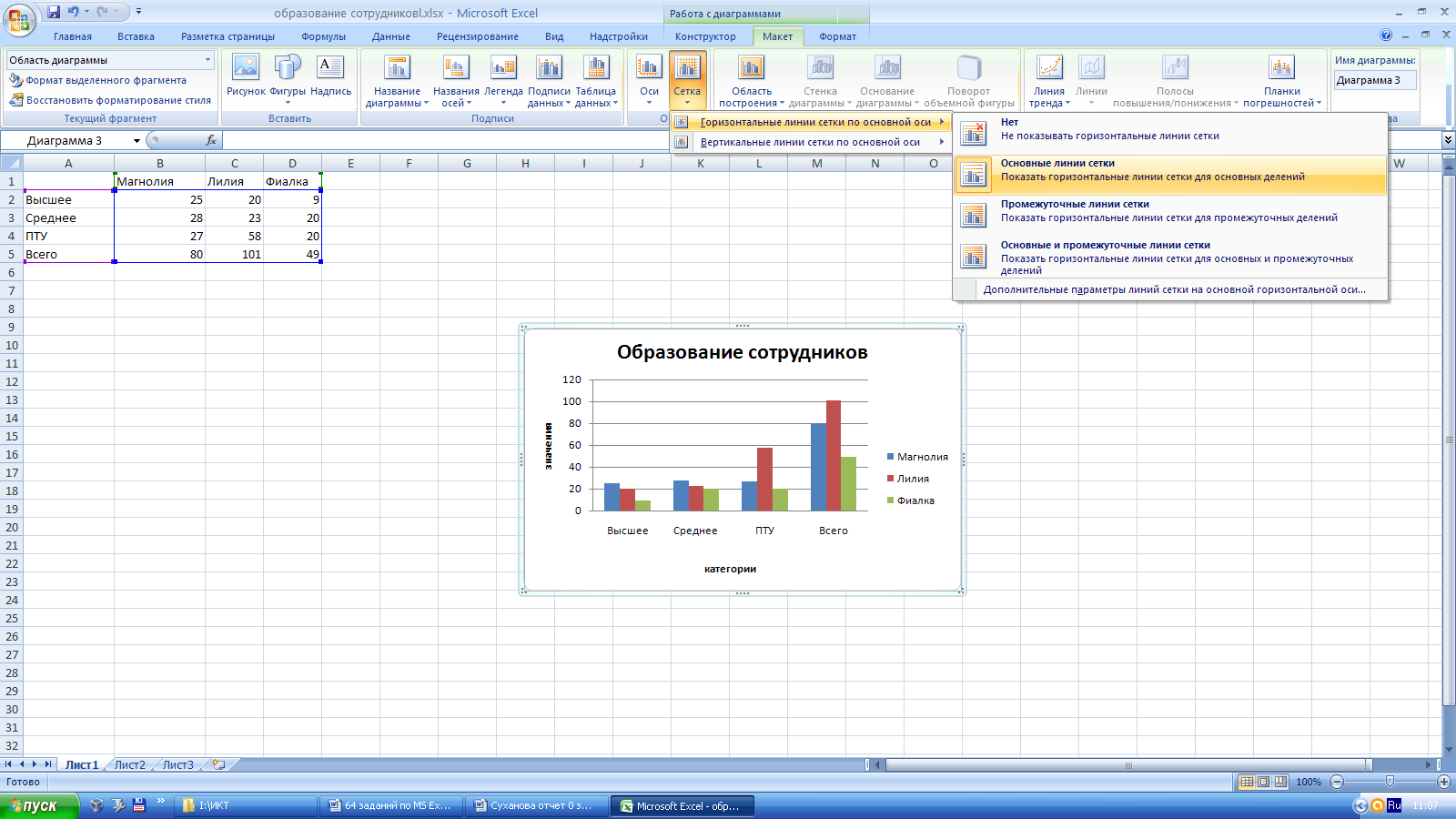Click the Магнолия legend entry
Screen dimensions: 1456x819
(x=917, y=457)
